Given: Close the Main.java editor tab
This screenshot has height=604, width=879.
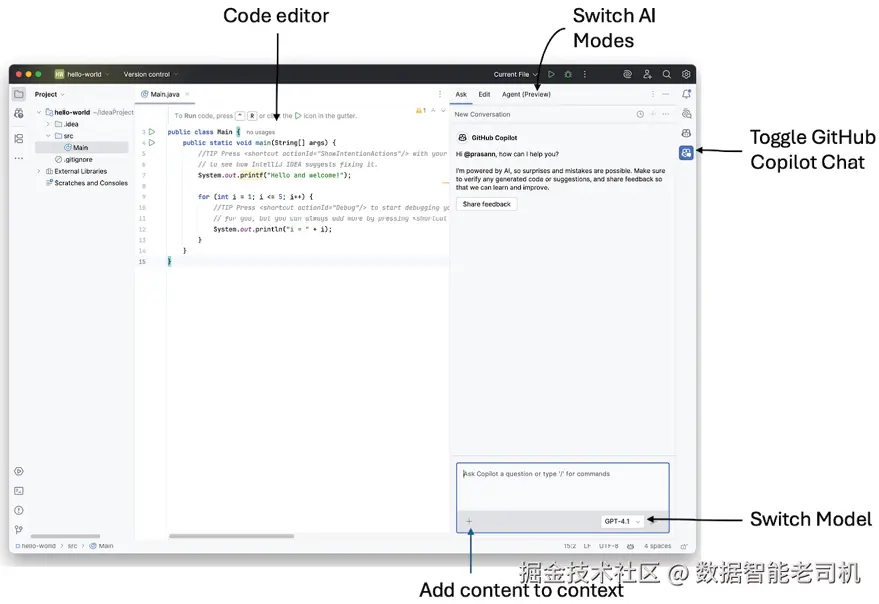Looking at the screenshot, I should [187, 94].
